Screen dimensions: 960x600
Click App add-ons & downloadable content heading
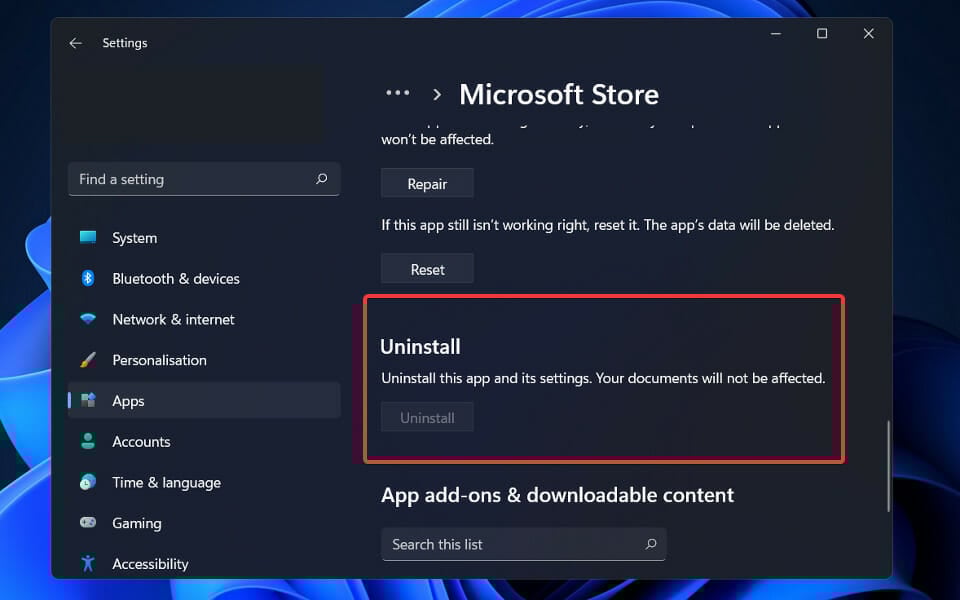click(x=557, y=495)
